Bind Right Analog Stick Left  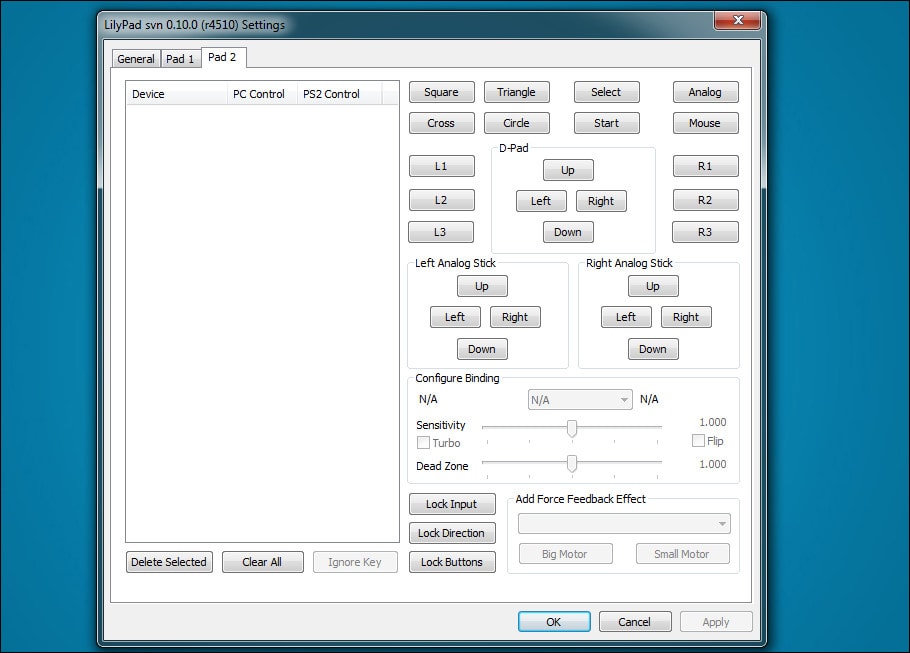tap(626, 317)
